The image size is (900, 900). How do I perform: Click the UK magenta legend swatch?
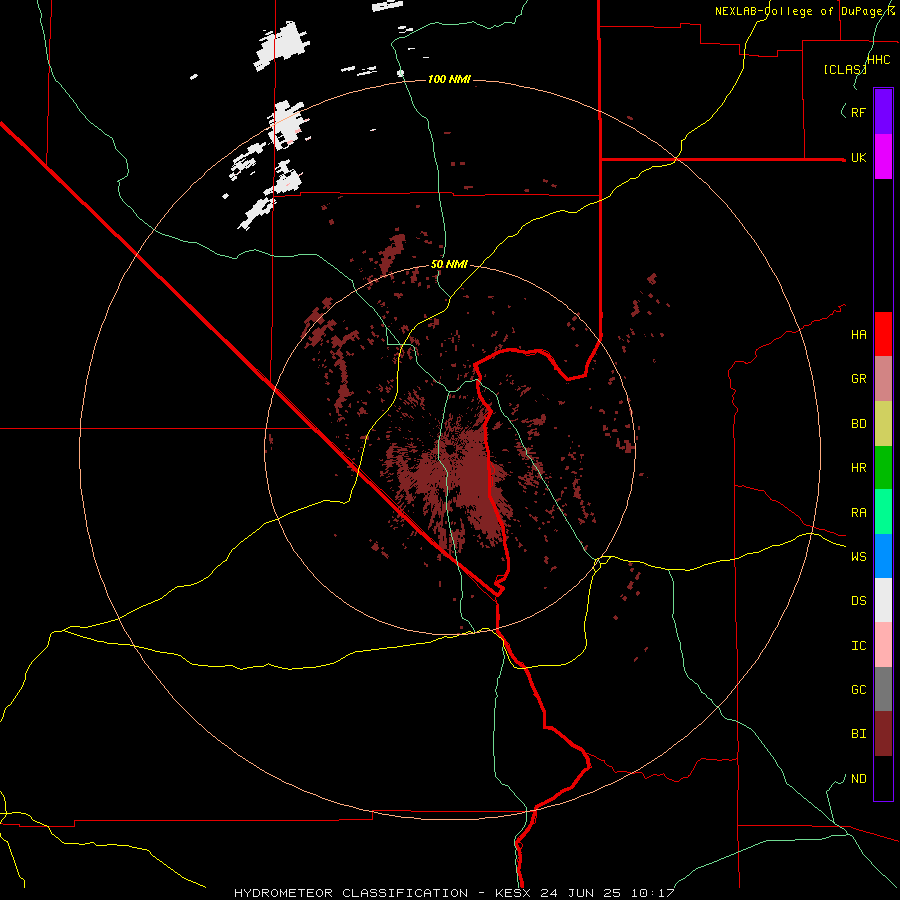(883, 157)
